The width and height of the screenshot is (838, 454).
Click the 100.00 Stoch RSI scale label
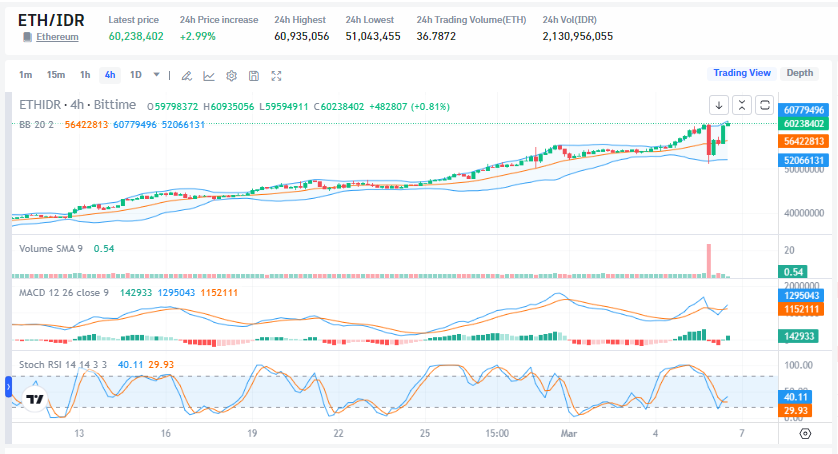click(798, 365)
